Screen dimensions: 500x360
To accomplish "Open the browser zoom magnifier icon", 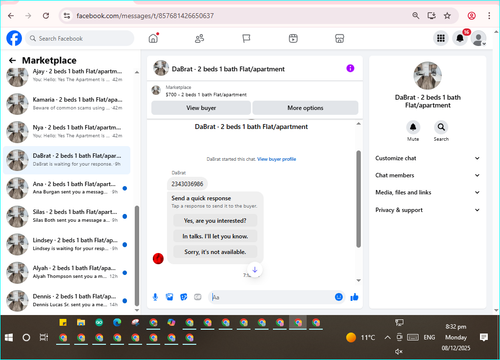I will [416, 16].
